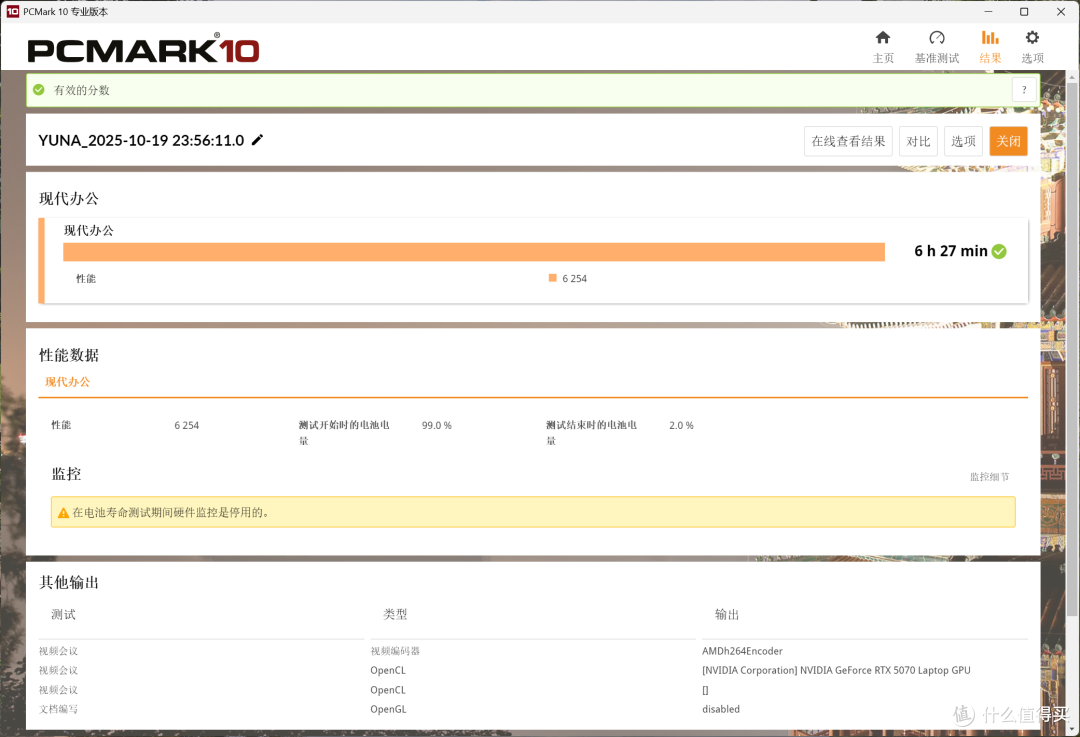Screen dimensions: 1080x737
Task: Click the green check icon beside 有效的分数
Action: 39,90
